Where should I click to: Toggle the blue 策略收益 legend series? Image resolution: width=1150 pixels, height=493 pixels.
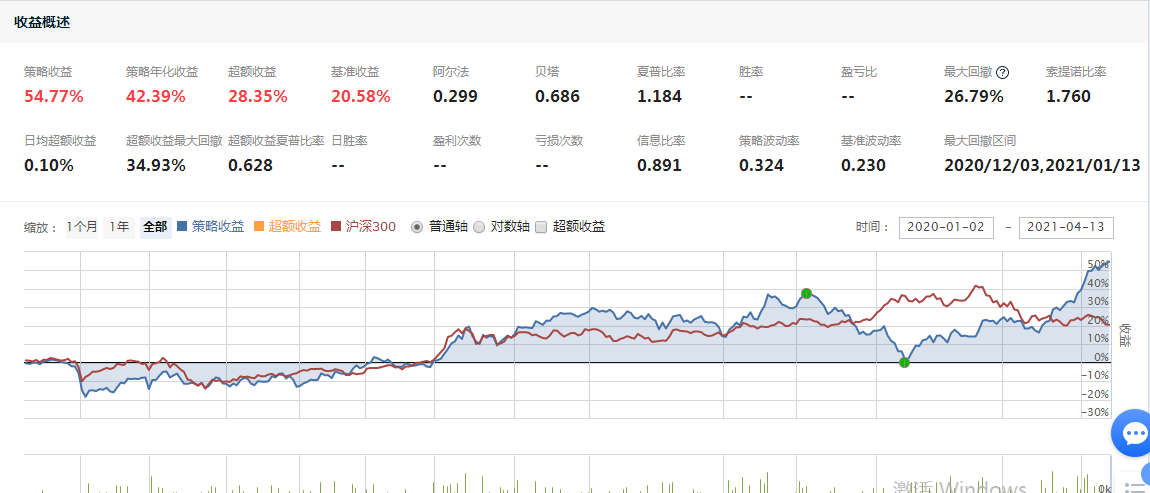pos(210,227)
